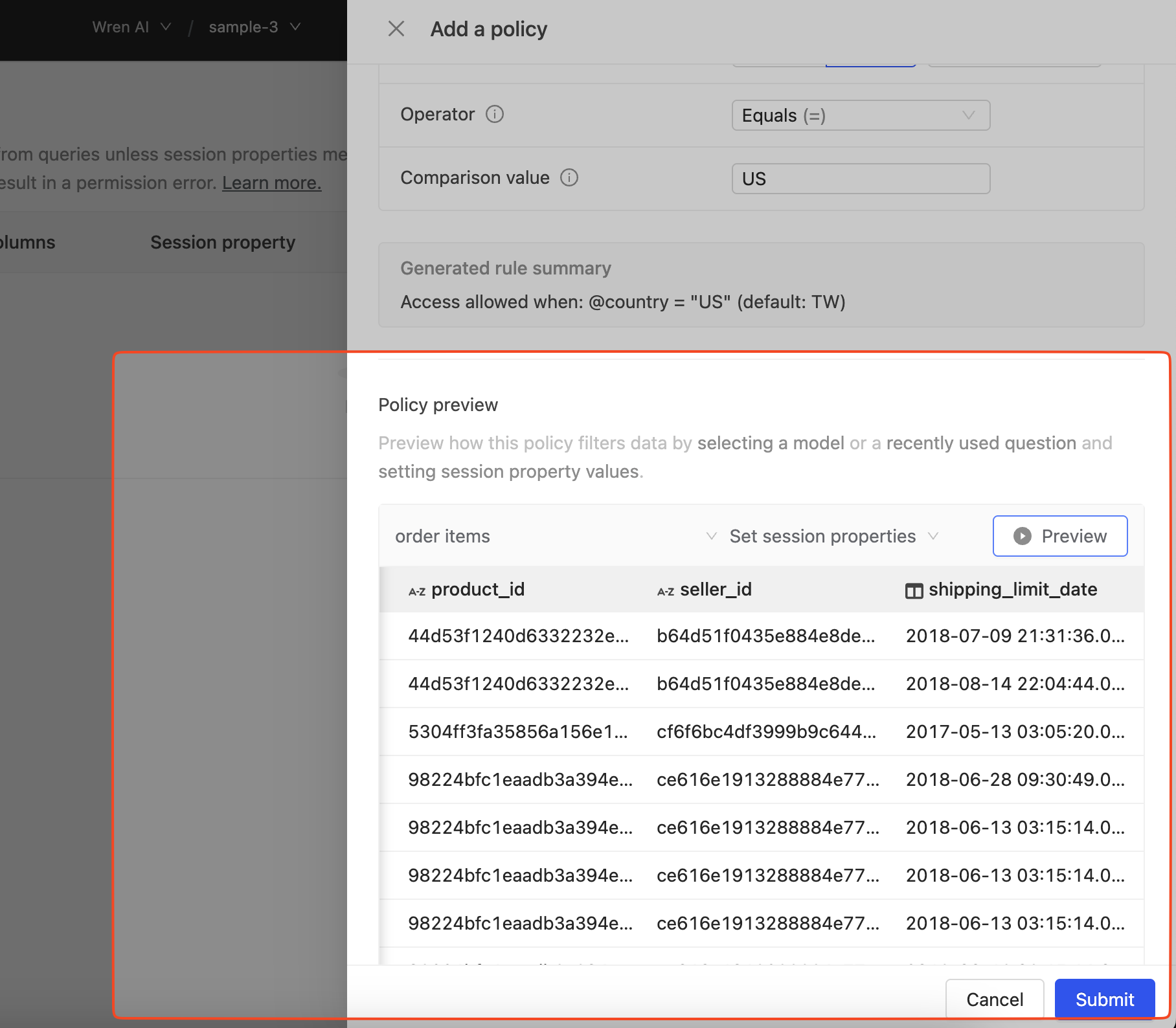Click the shipping_limit_date date type icon
The height and width of the screenshot is (1028, 1176).
[x=914, y=591]
